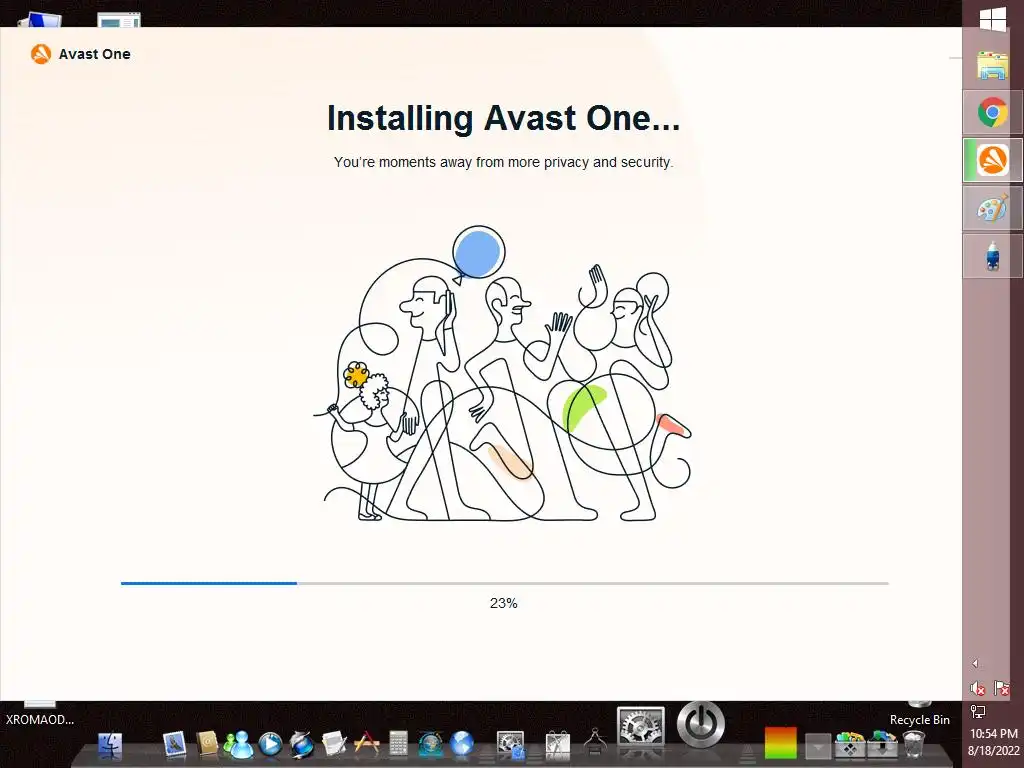
Task: Open the Mail stamp icon in the dock
Action: click(x=174, y=744)
